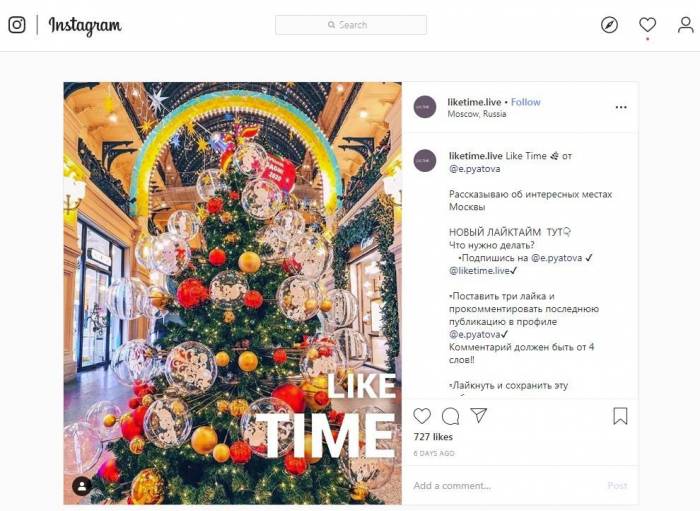Like the post with the heart icon
The height and width of the screenshot is (511, 700).
pyautogui.click(x=422, y=416)
